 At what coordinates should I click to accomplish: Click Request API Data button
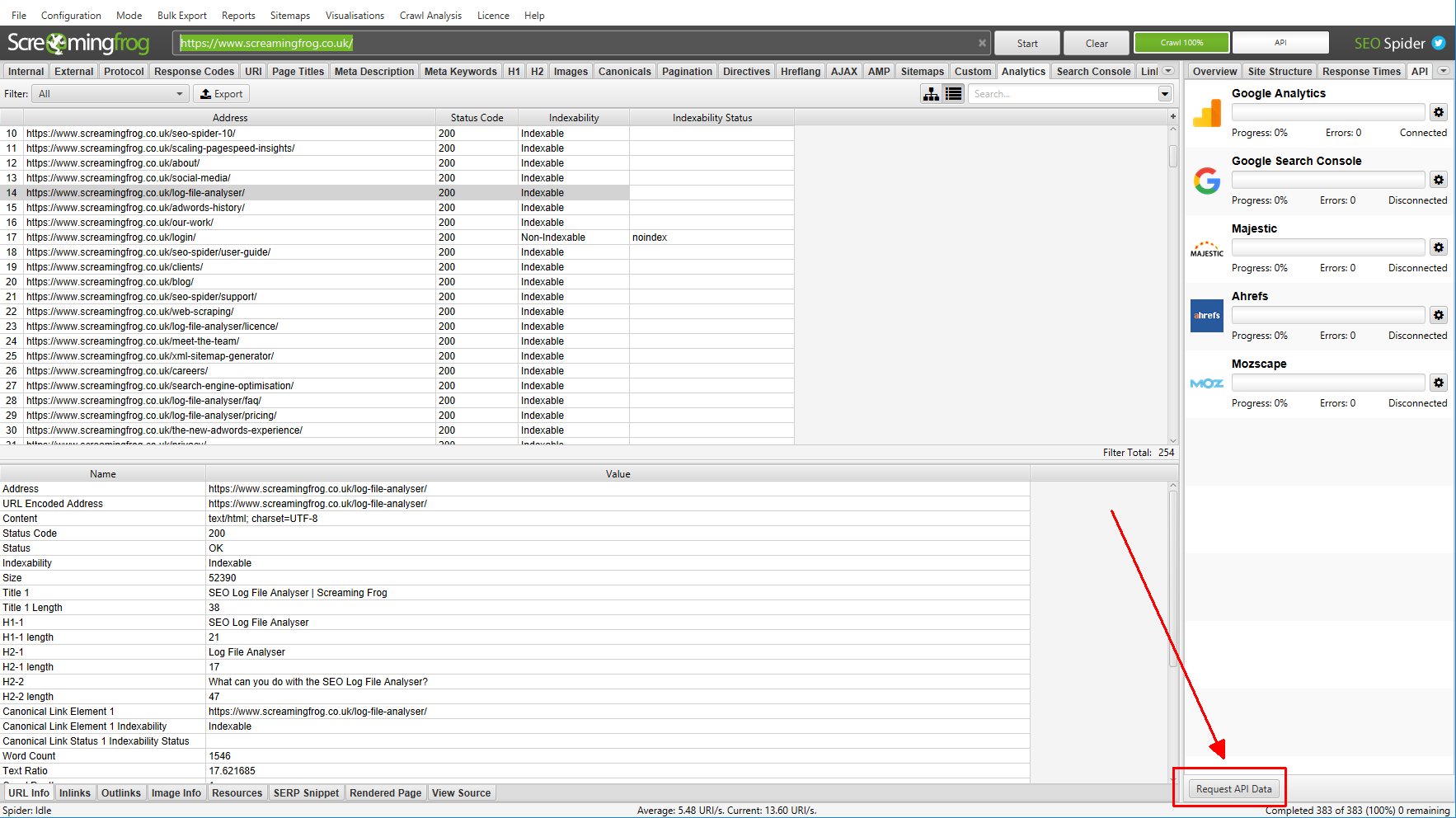[x=1233, y=789]
